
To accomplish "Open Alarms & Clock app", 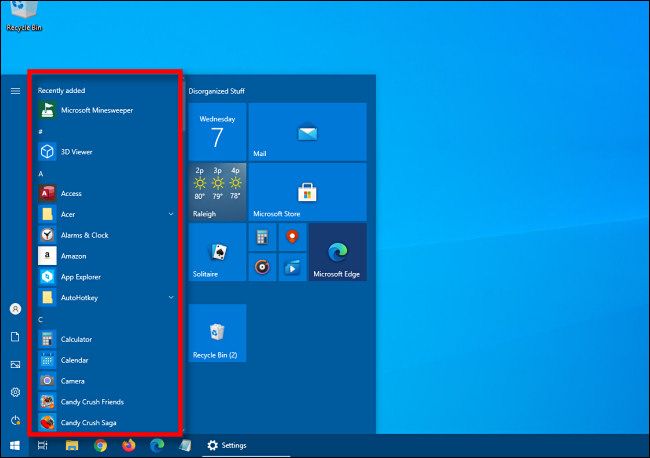I will [x=106, y=235].
